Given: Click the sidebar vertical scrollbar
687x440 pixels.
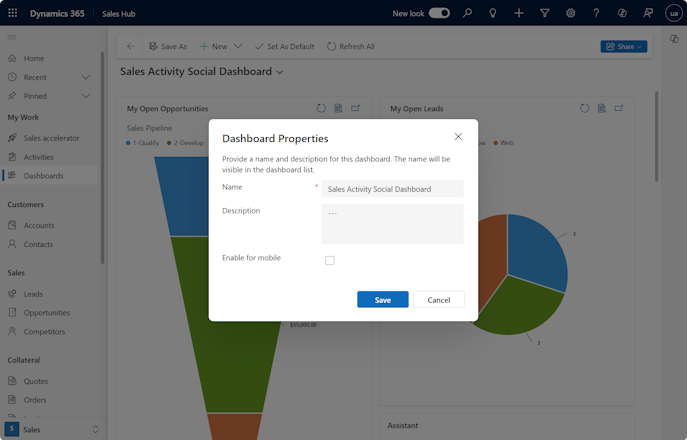Looking at the screenshot, I should click(103, 158).
